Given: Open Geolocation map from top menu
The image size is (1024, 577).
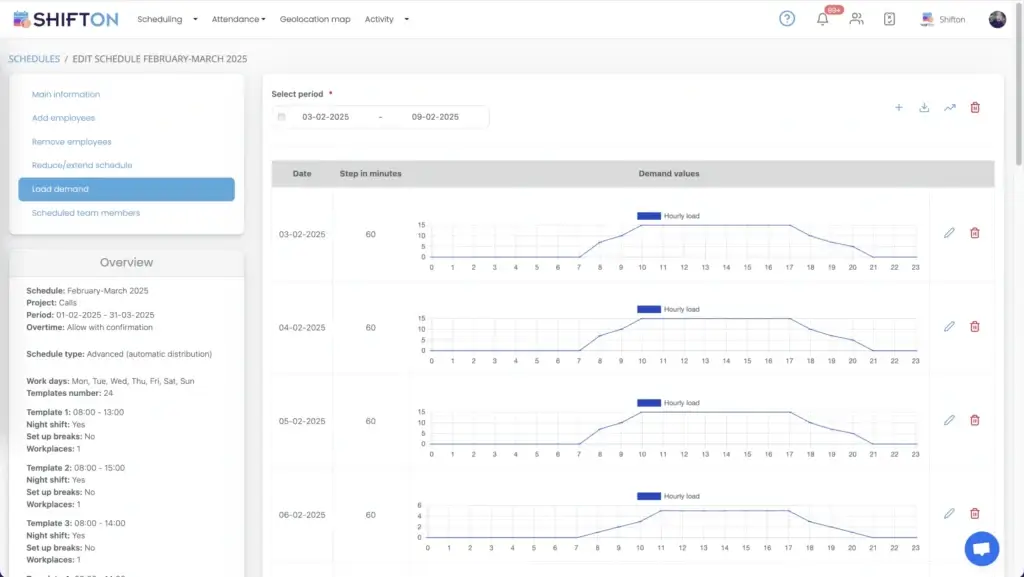Looking at the screenshot, I should pyautogui.click(x=315, y=19).
